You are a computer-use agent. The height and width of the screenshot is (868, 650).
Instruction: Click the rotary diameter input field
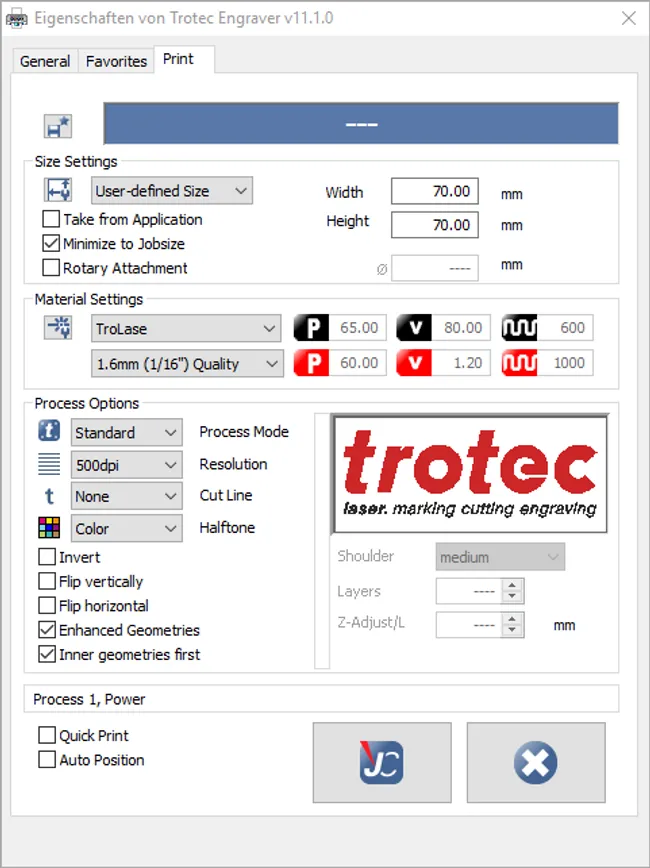click(435, 268)
